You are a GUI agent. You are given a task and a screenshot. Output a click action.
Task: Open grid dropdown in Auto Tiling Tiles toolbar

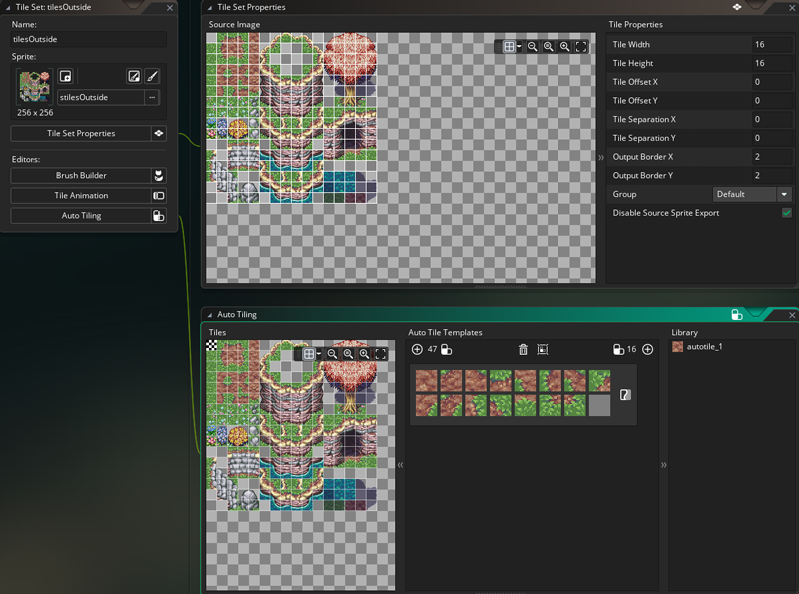coord(319,354)
